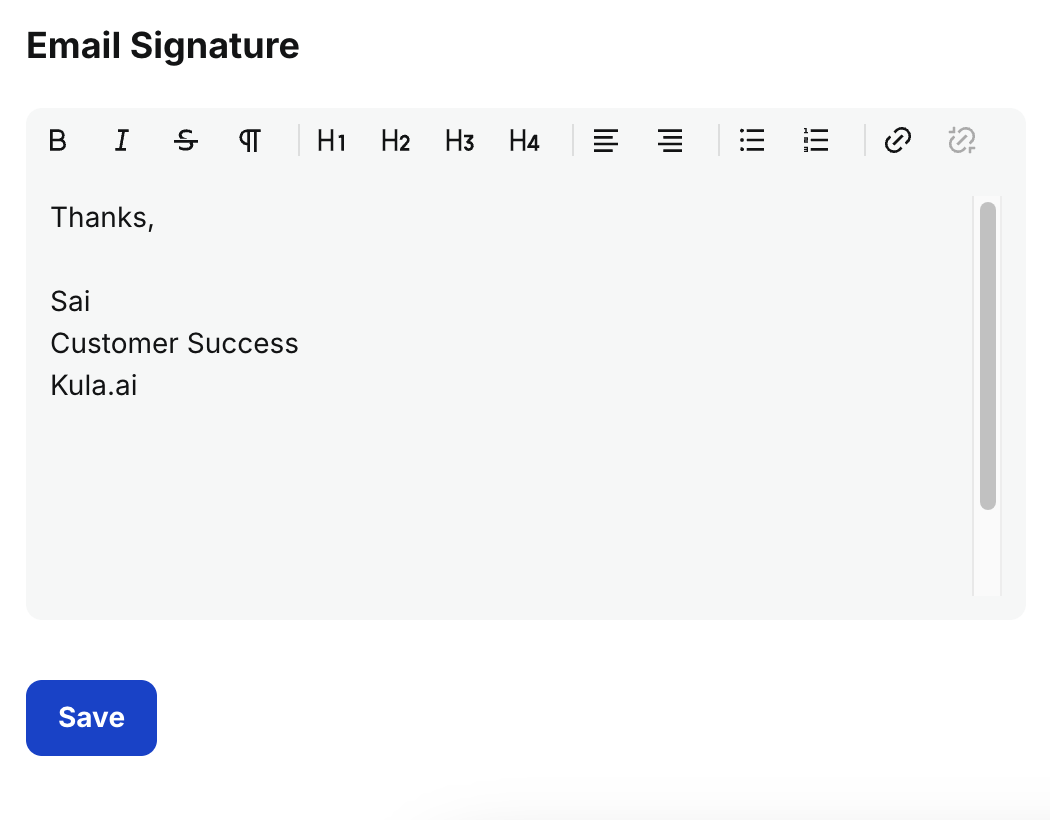
Task: Add a hyperlink to the signature
Action: pos(898,141)
